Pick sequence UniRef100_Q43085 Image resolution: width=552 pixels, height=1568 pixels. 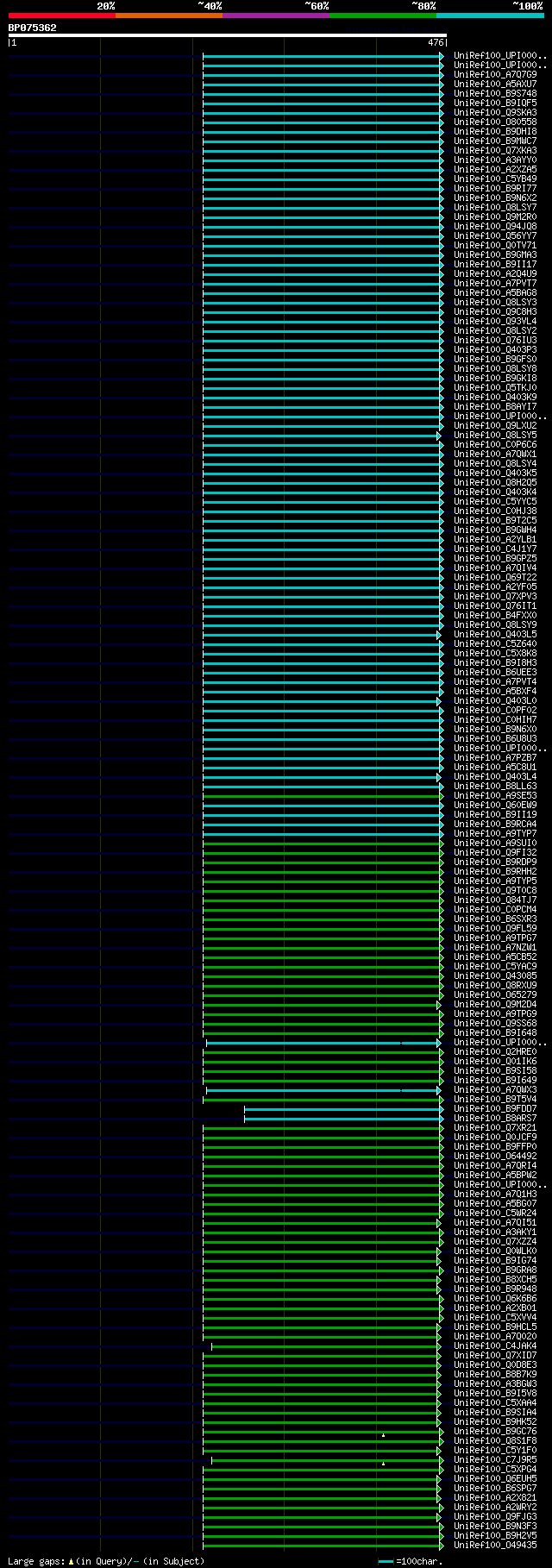pyautogui.click(x=495, y=976)
